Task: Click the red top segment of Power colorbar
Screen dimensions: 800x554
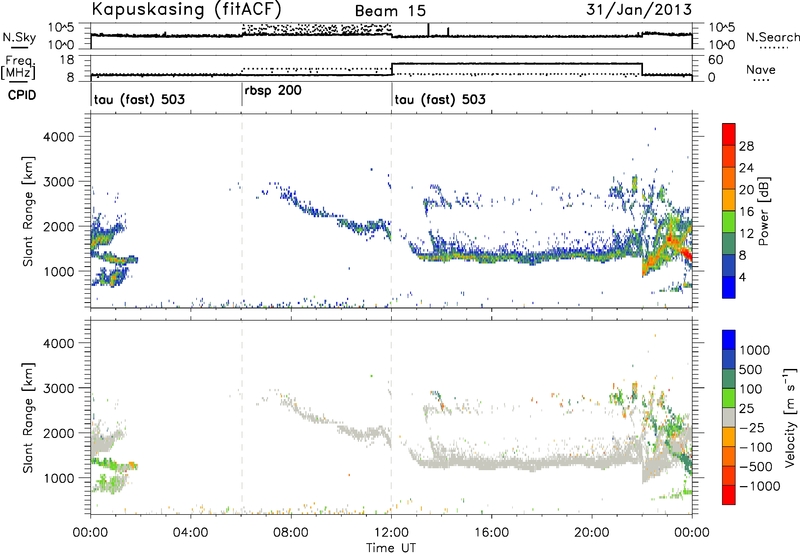Action: point(729,134)
